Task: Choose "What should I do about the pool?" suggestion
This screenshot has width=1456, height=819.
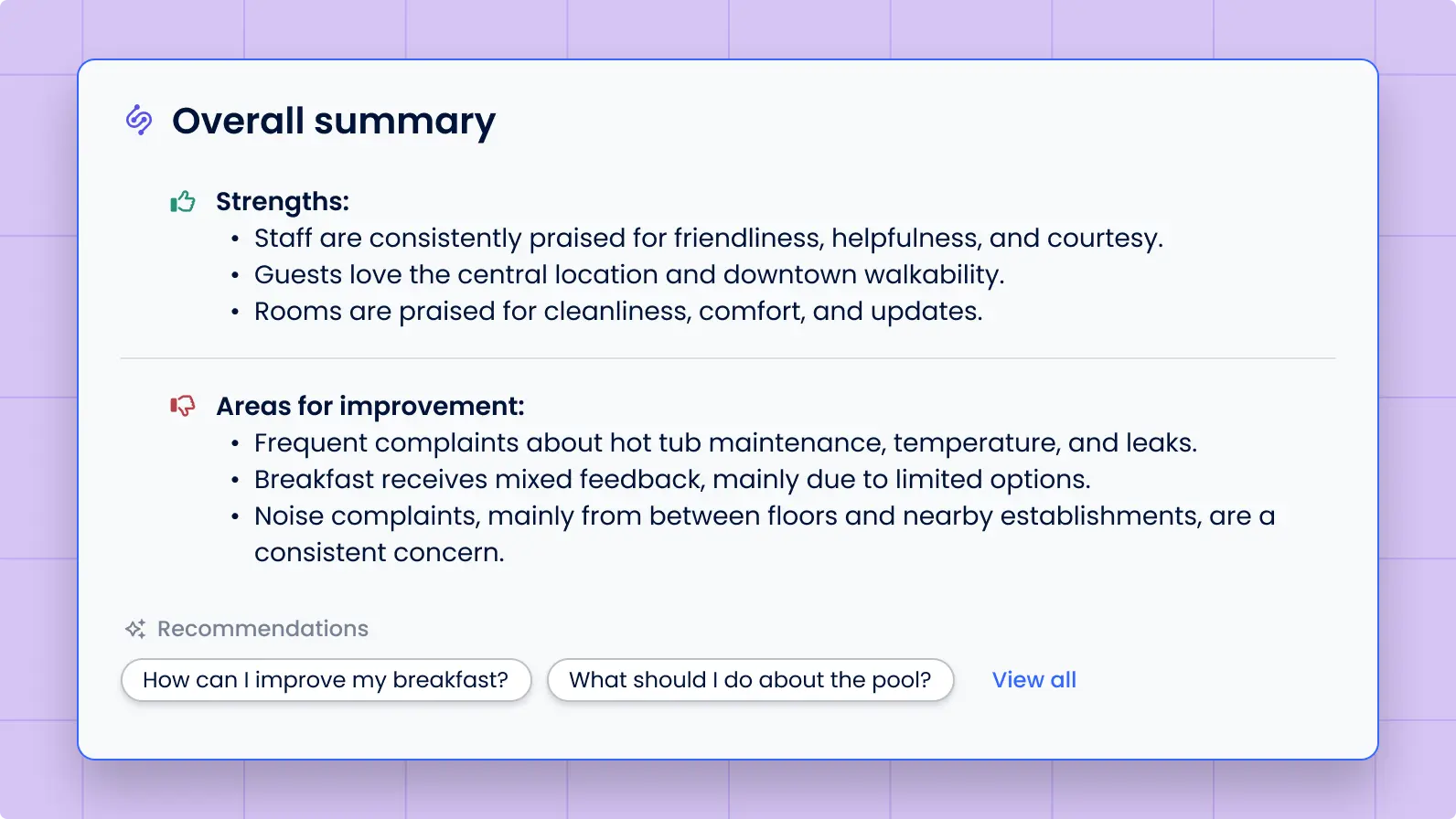Action: point(750,680)
